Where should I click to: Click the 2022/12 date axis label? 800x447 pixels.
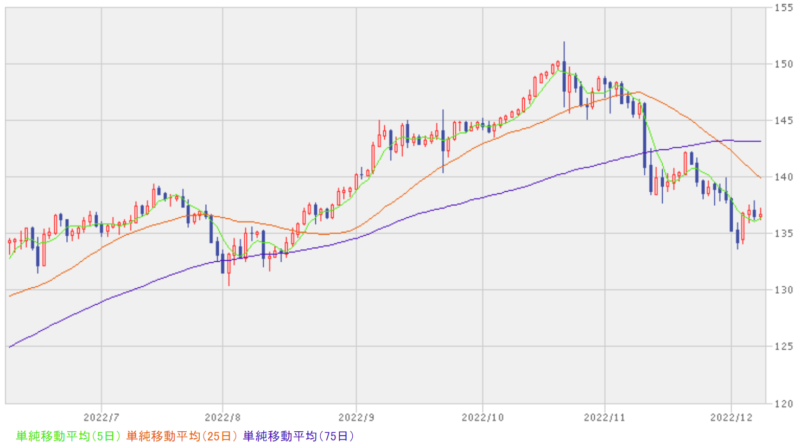(731, 417)
